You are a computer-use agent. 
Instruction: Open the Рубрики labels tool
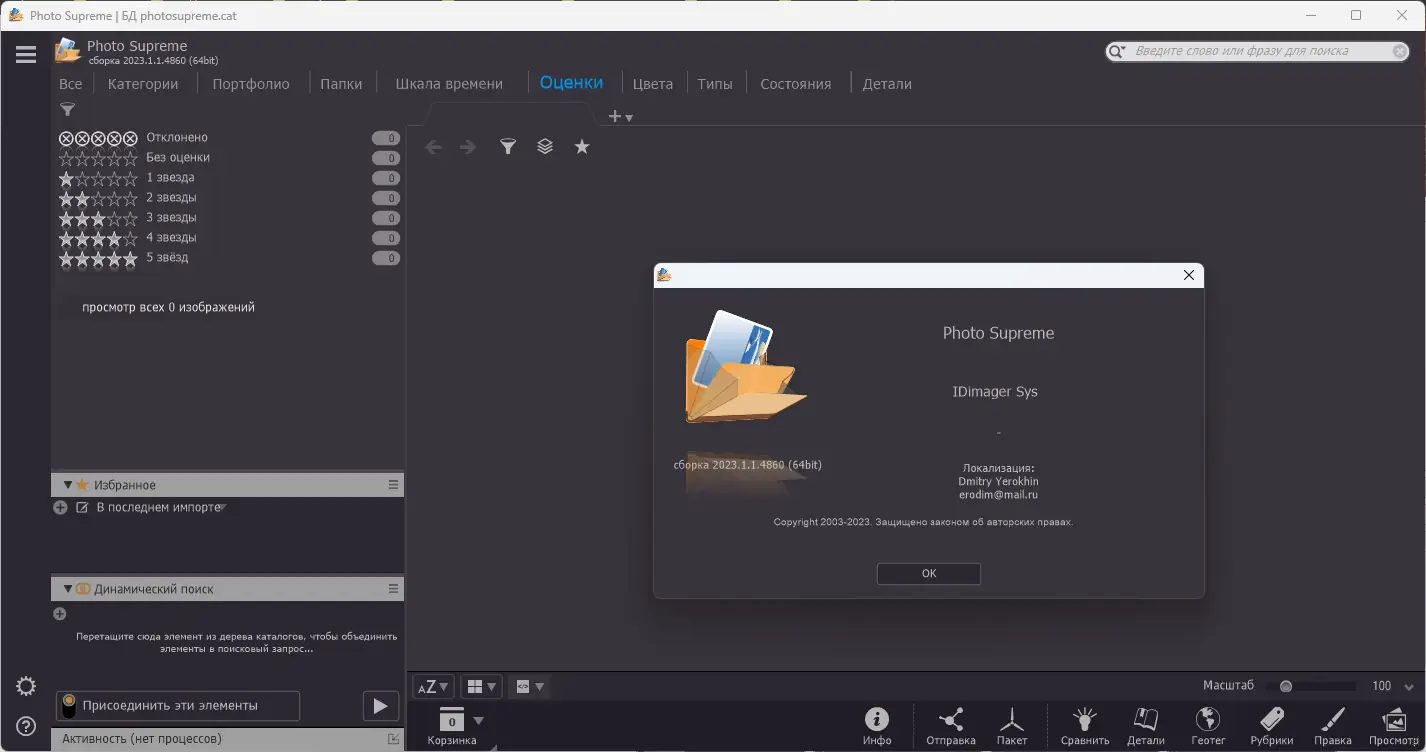[x=1272, y=726]
